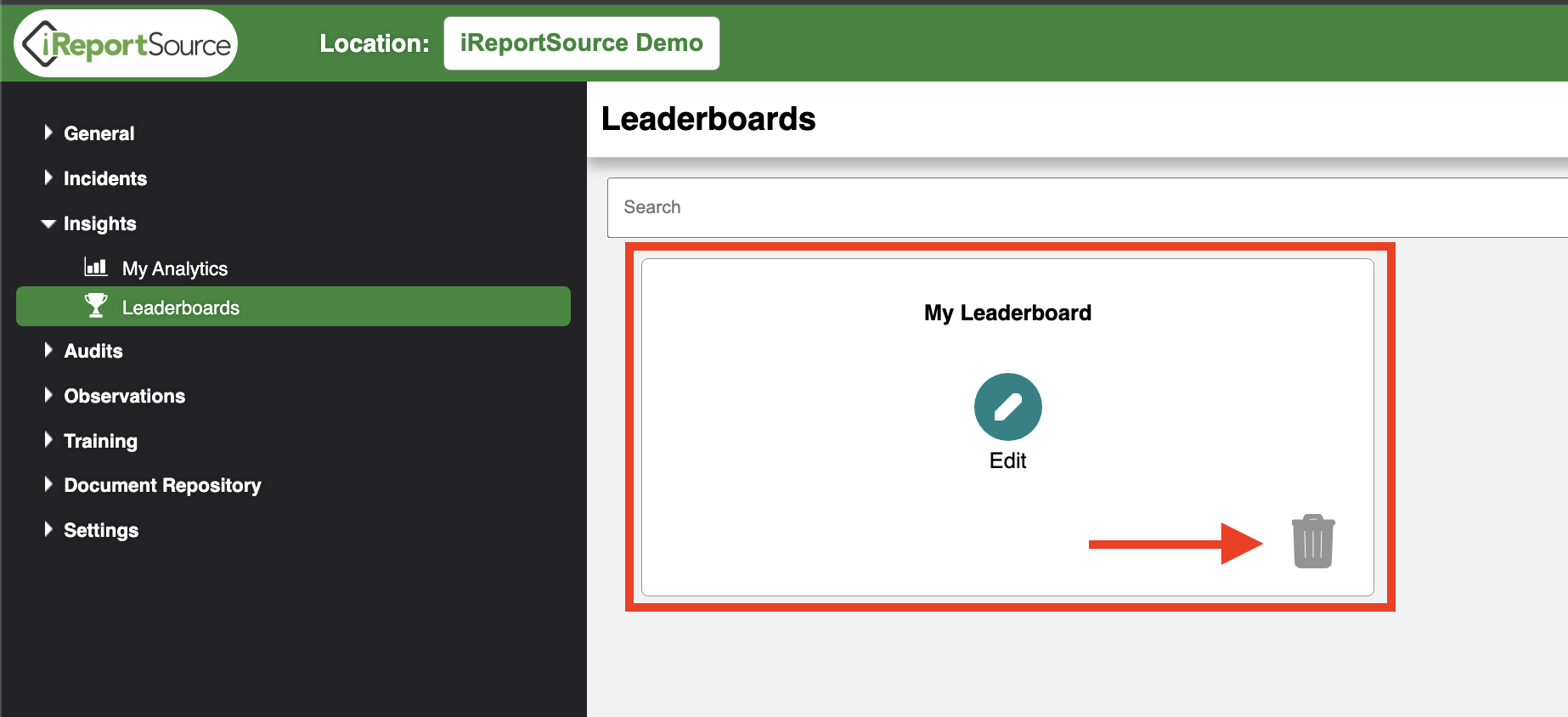
Task: Expand the Observations section arrow
Action: point(48,395)
